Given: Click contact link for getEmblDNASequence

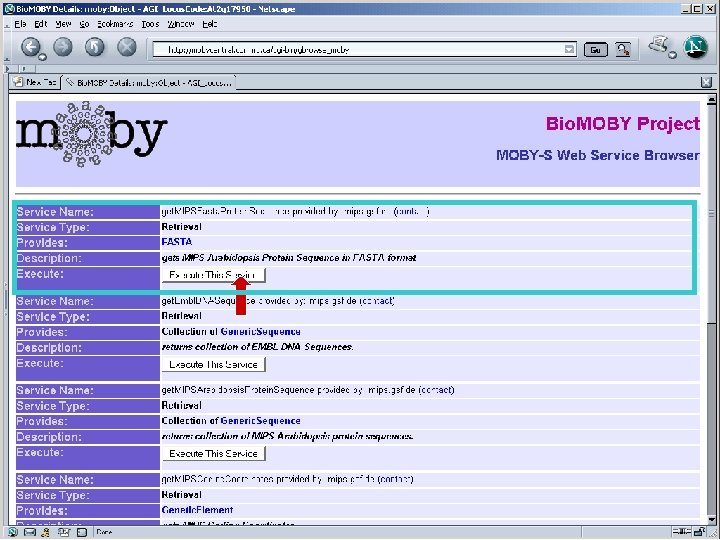Looking at the screenshot, I should (x=377, y=301).
